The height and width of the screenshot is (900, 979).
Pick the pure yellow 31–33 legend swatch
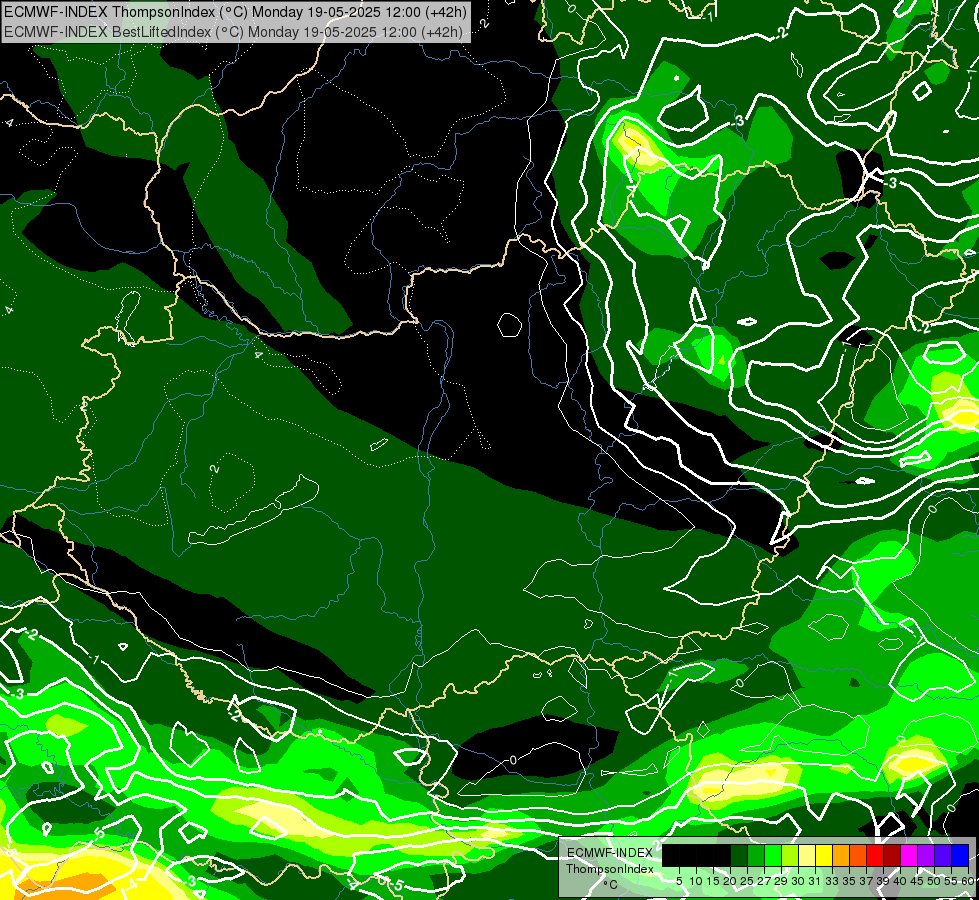(824, 856)
